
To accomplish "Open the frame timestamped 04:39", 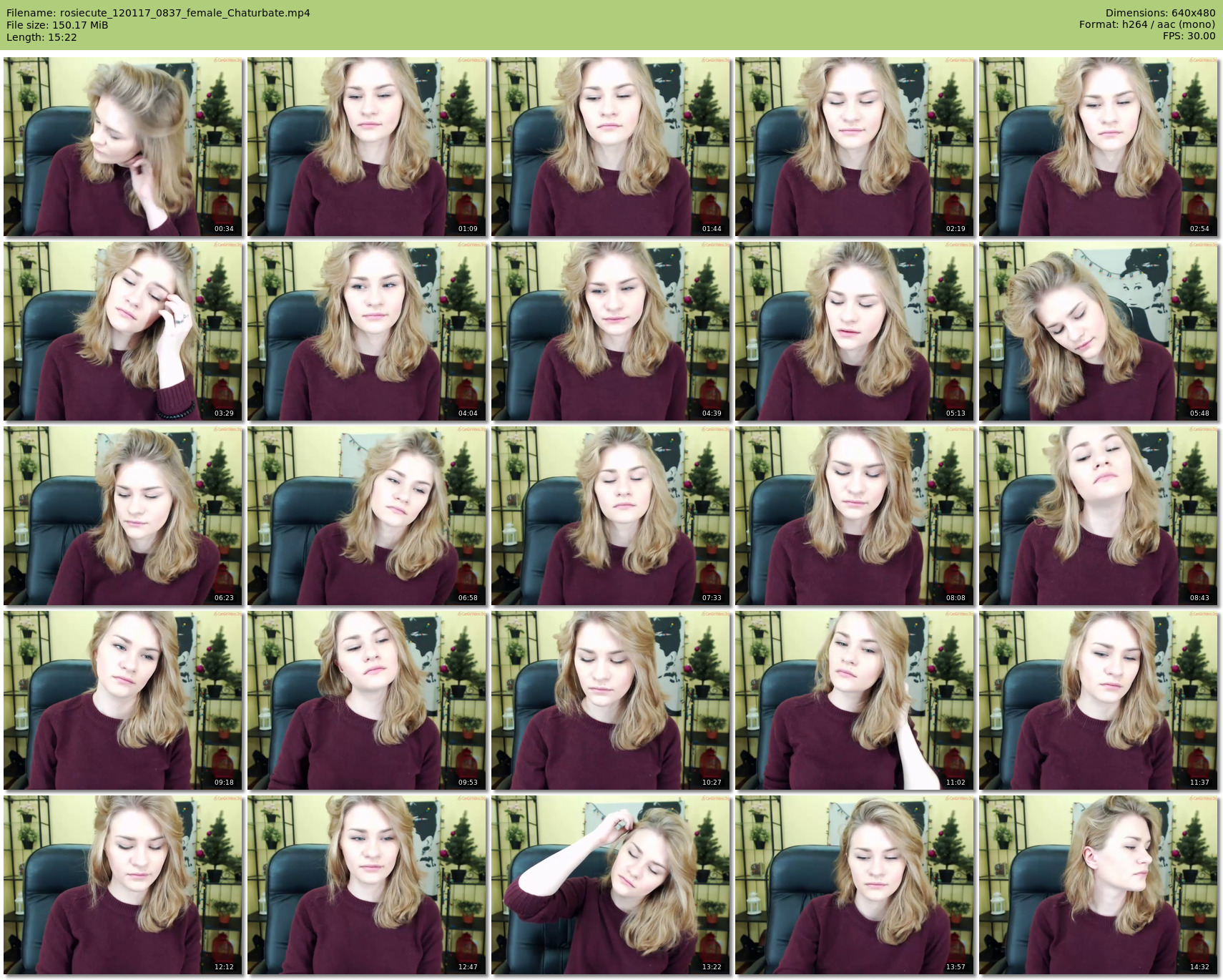I will 611,331.
